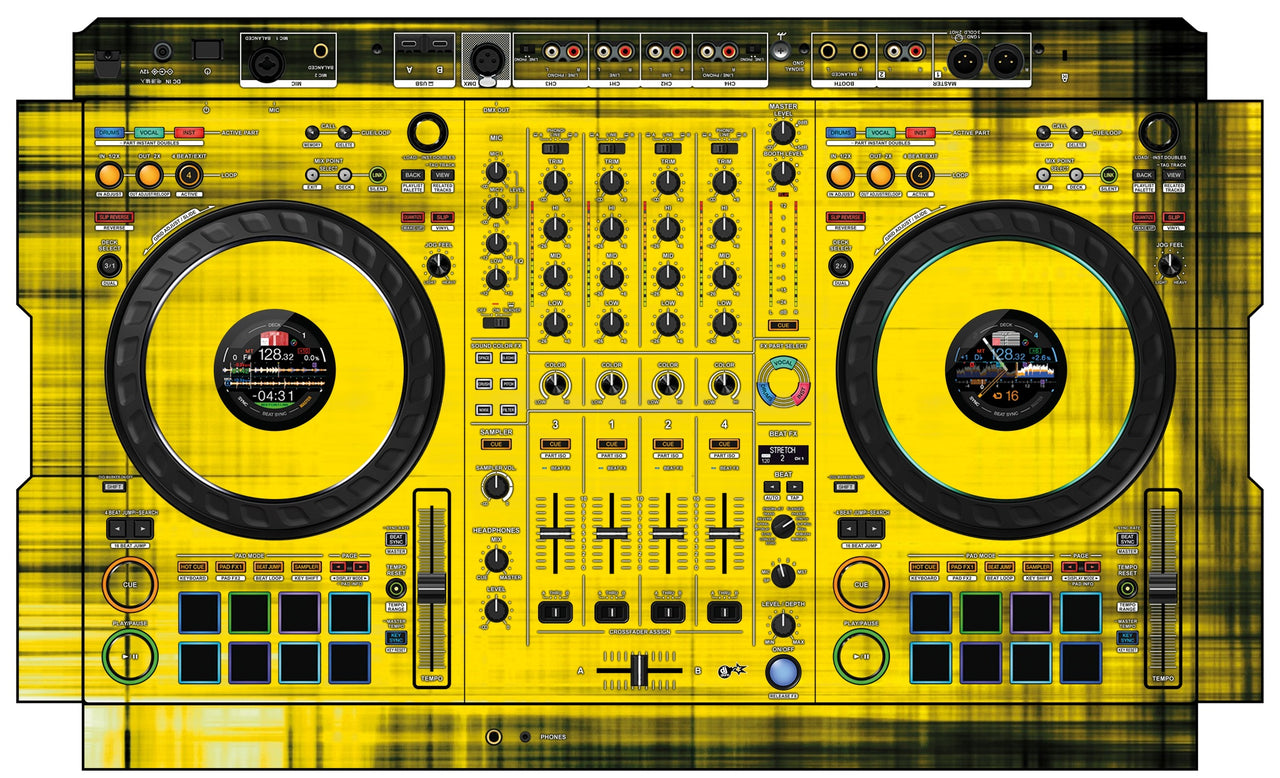1280x778 pixels.
Task: Tap the green LINK button on left deck
Action: tap(377, 175)
